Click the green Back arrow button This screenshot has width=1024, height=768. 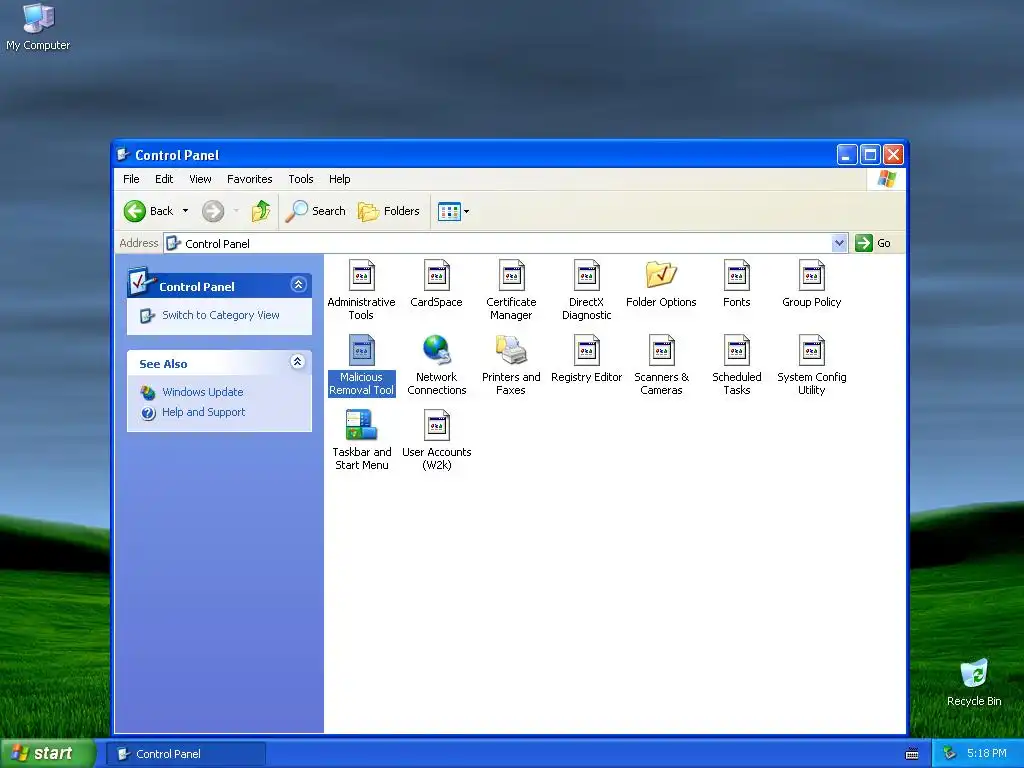(x=135, y=211)
